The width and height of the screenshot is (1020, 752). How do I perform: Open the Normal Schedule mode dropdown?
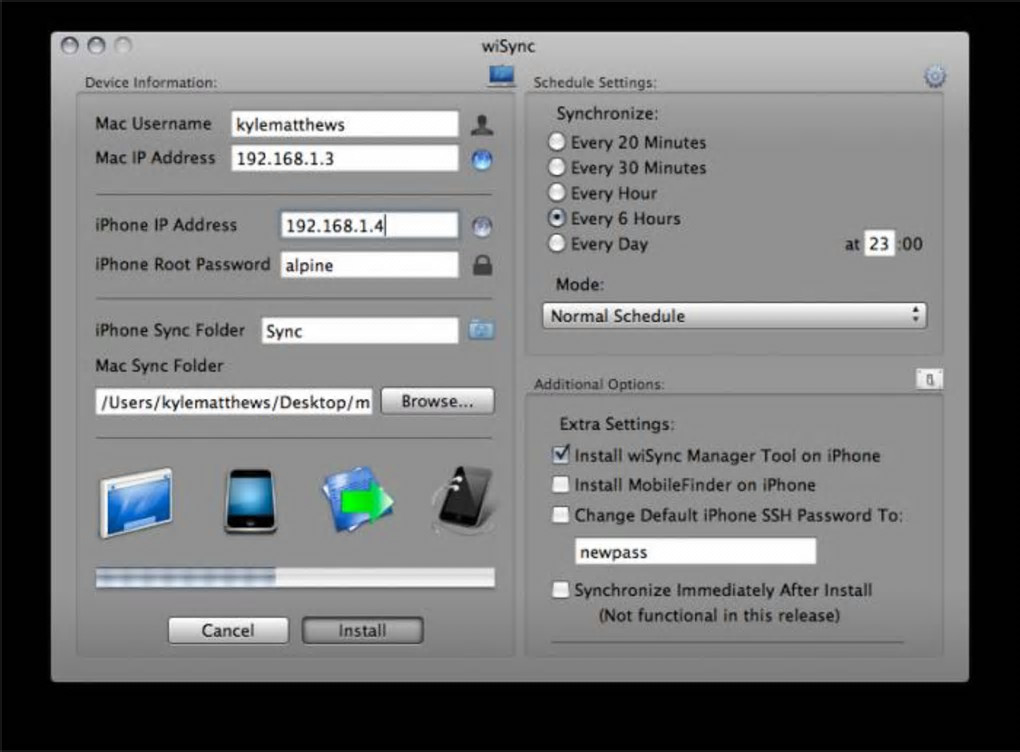tap(734, 316)
